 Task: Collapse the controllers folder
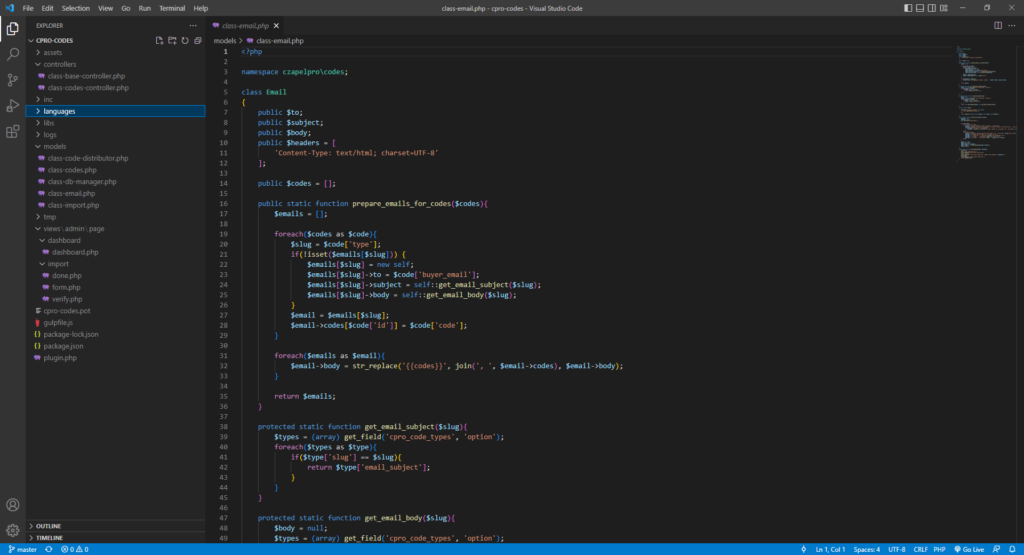[59, 64]
